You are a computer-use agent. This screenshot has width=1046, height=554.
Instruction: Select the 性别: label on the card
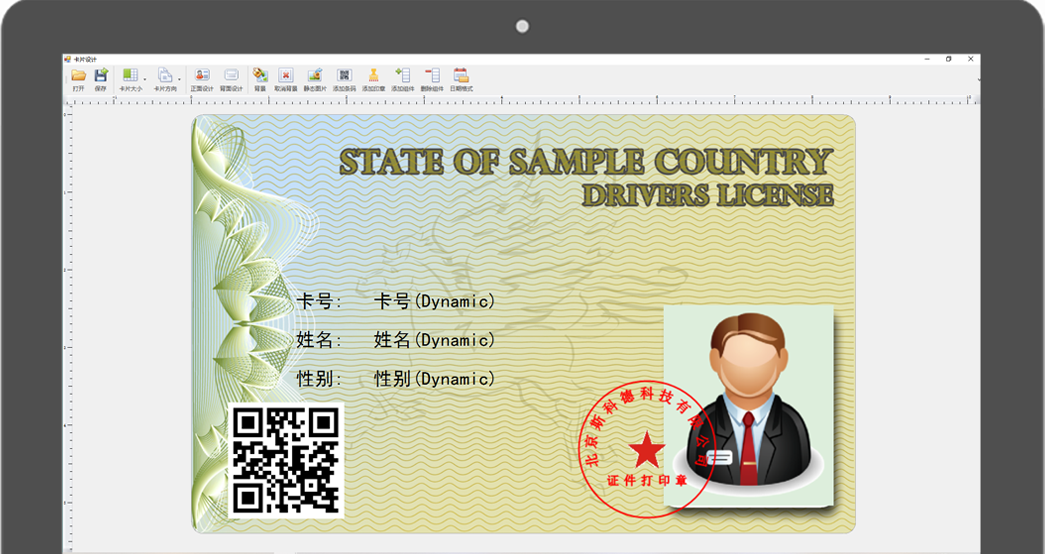point(319,379)
